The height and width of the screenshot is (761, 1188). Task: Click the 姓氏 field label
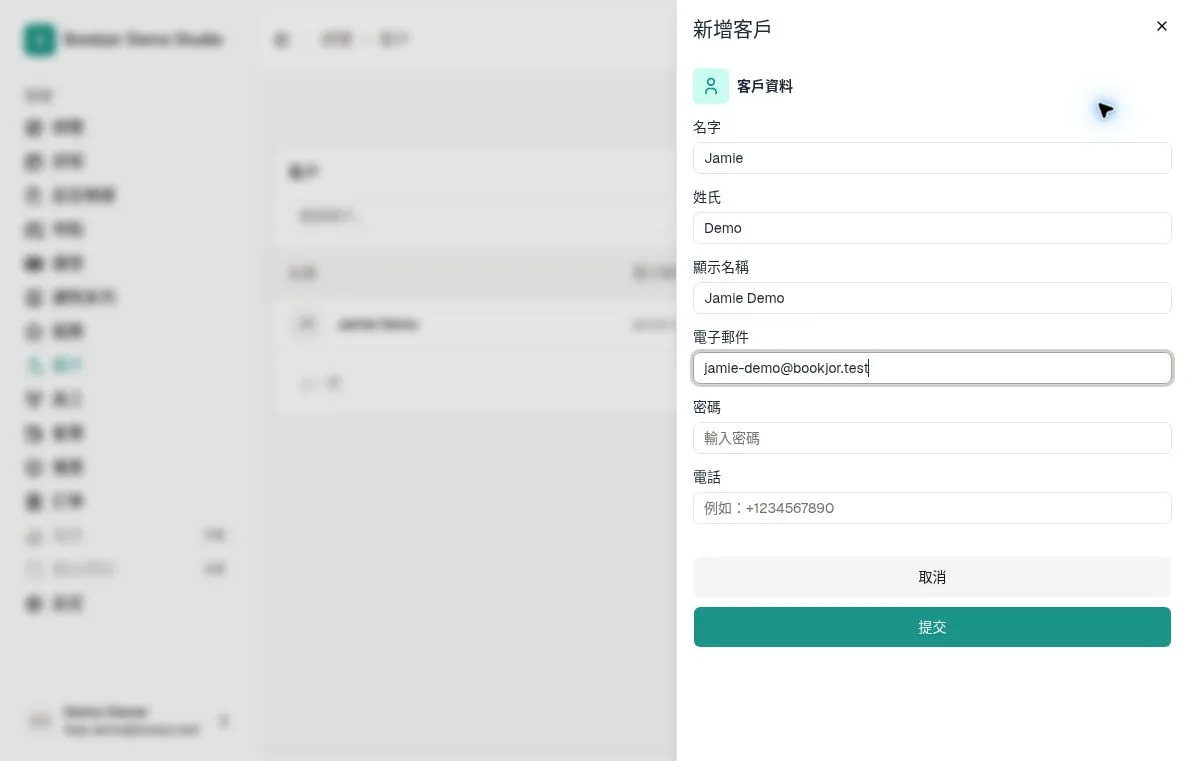click(706, 197)
